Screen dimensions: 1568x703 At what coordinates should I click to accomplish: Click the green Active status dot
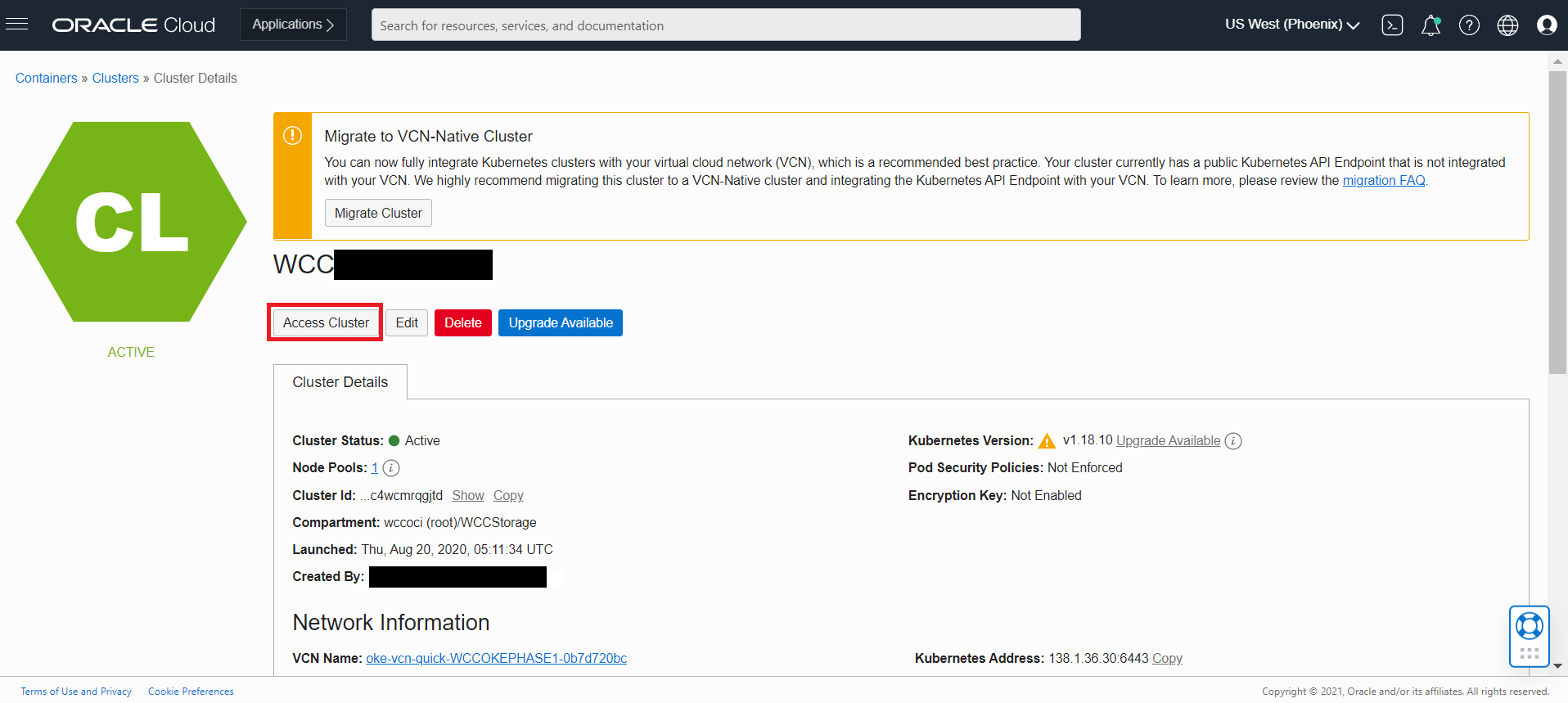click(394, 441)
